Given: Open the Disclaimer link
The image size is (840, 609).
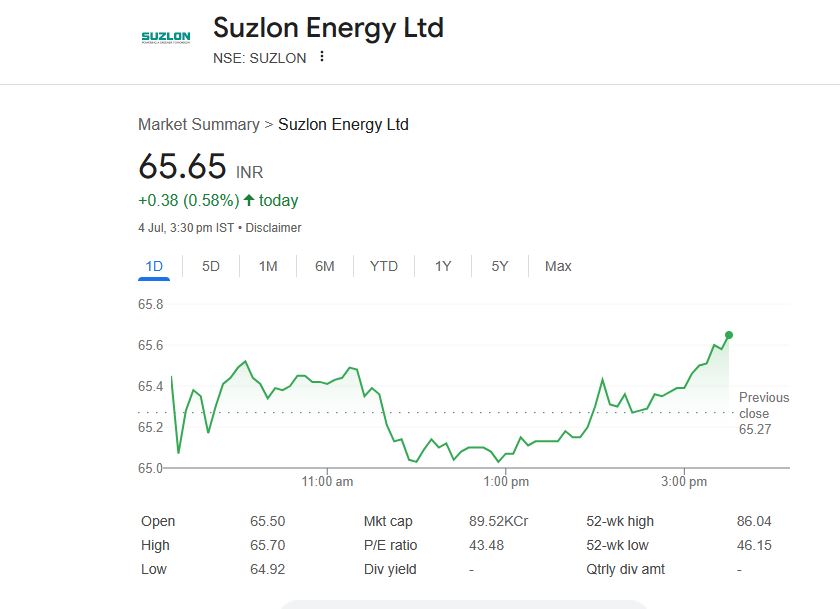Looking at the screenshot, I should [x=273, y=228].
